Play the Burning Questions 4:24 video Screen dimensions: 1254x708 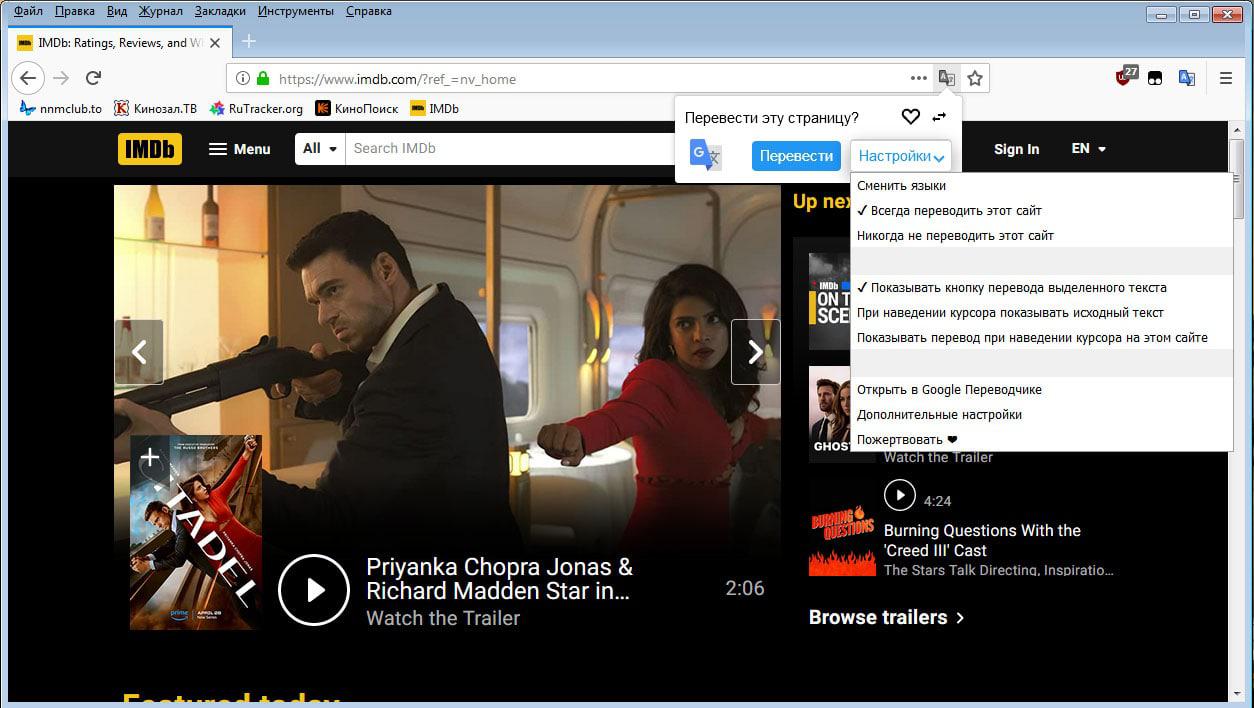pos(899,495)
